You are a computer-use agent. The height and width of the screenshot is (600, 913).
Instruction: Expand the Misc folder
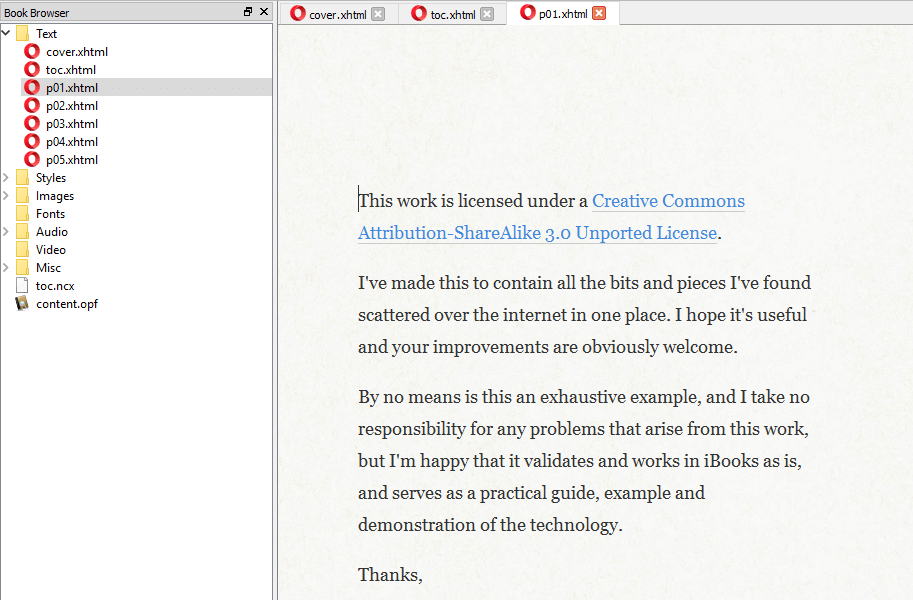tap(8, 267)
